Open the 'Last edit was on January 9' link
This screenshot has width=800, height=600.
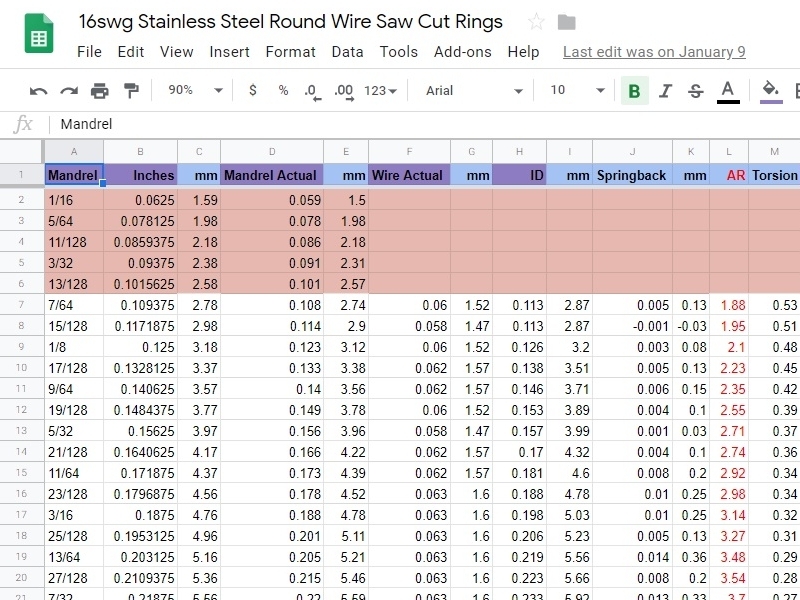click(654, 52)
